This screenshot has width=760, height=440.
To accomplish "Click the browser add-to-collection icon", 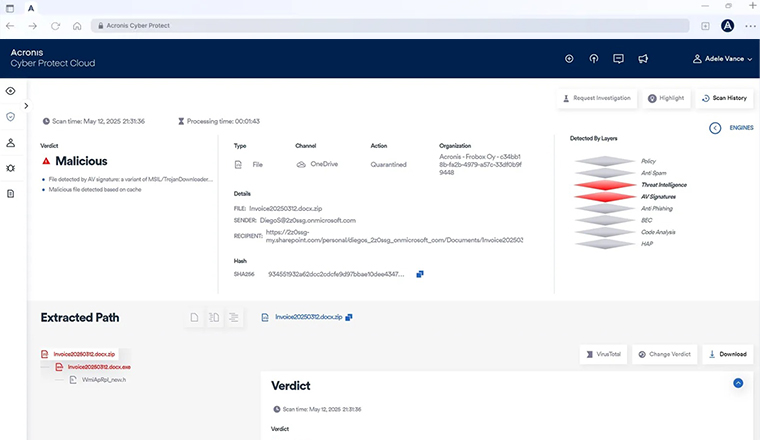I will click(x=705, y=26).
